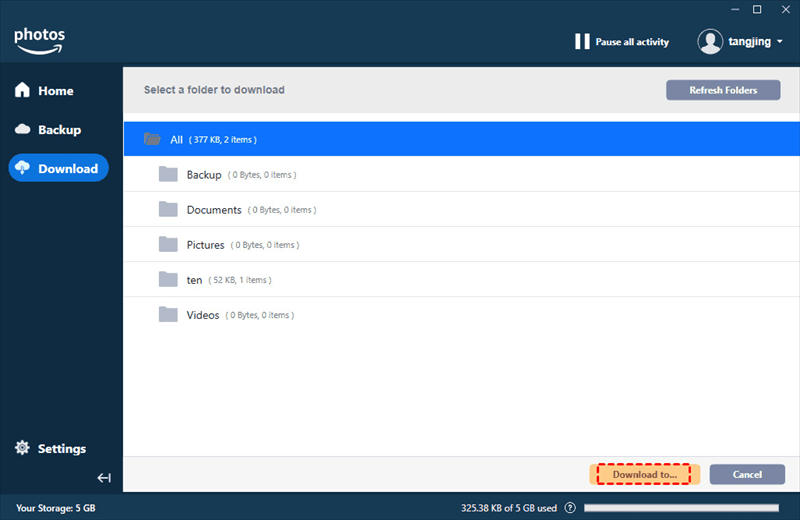Click the 'Your Storage: 5 GB' label
This screenshot has height=520, width=800.
(x=56, y=508)
